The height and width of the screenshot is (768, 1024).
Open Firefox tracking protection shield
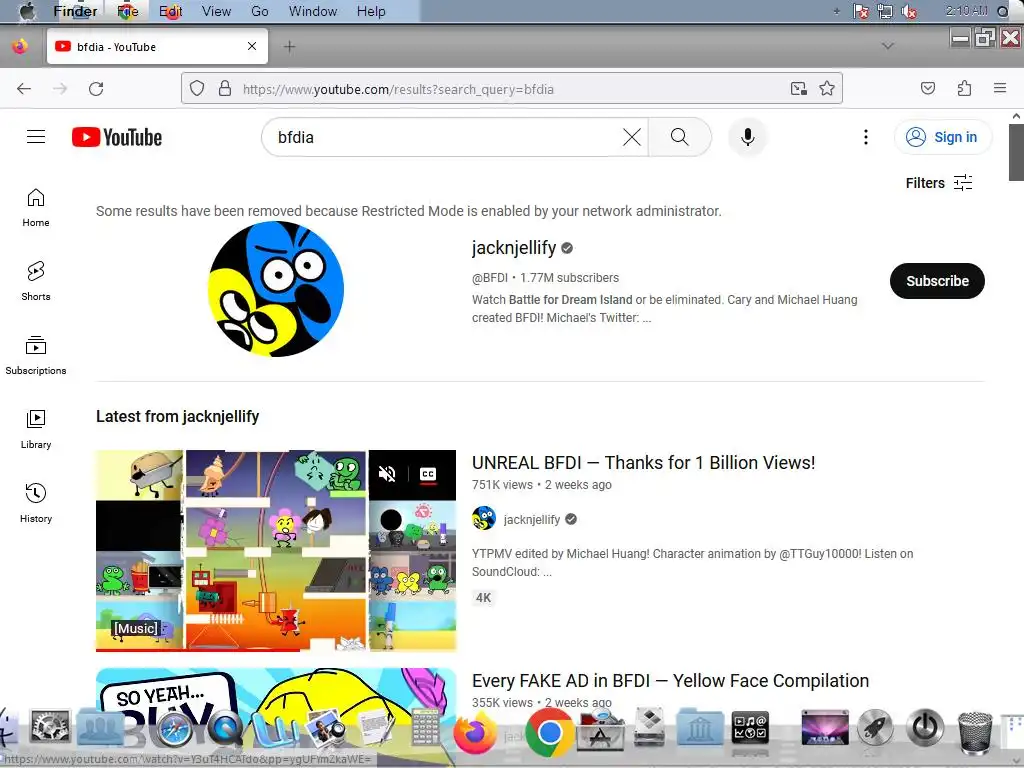[197, 88]
